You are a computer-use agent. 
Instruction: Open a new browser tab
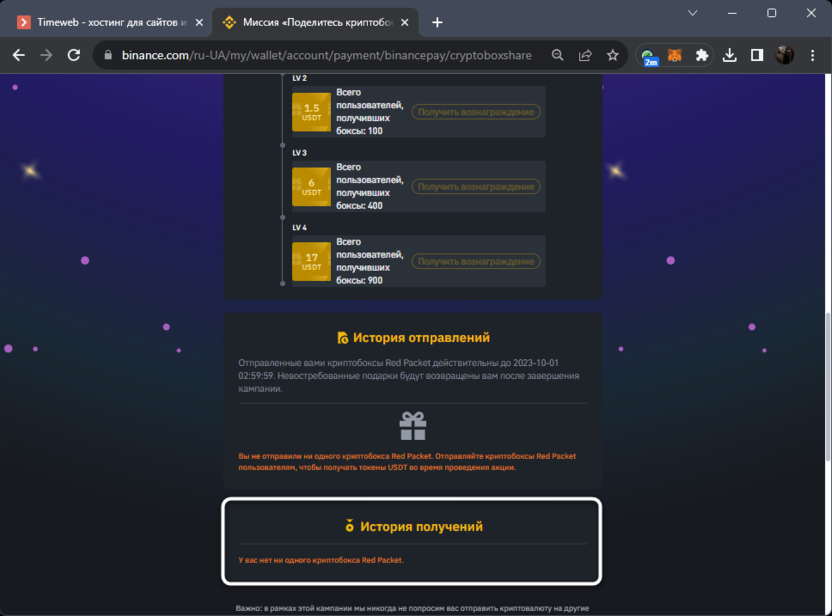pyautogui.click(x=437, y=22)
